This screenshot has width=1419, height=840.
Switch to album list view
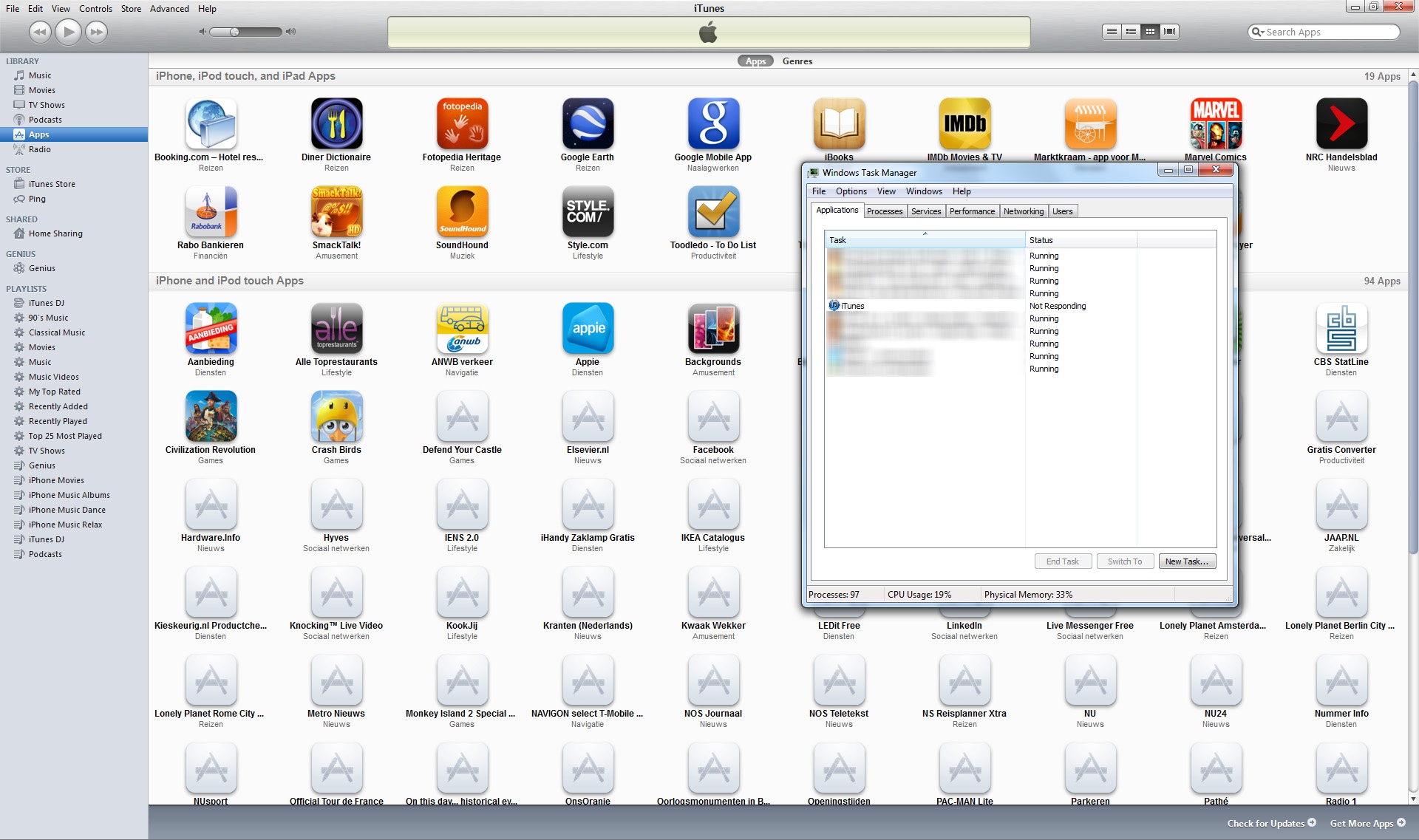[x=1131, y=32]
